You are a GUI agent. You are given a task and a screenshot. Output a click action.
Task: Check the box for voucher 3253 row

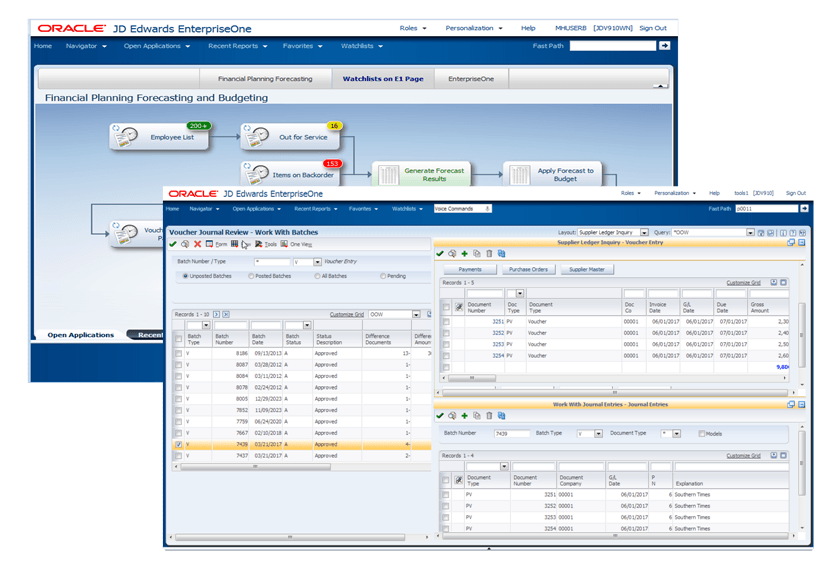(x=446, y=345)
